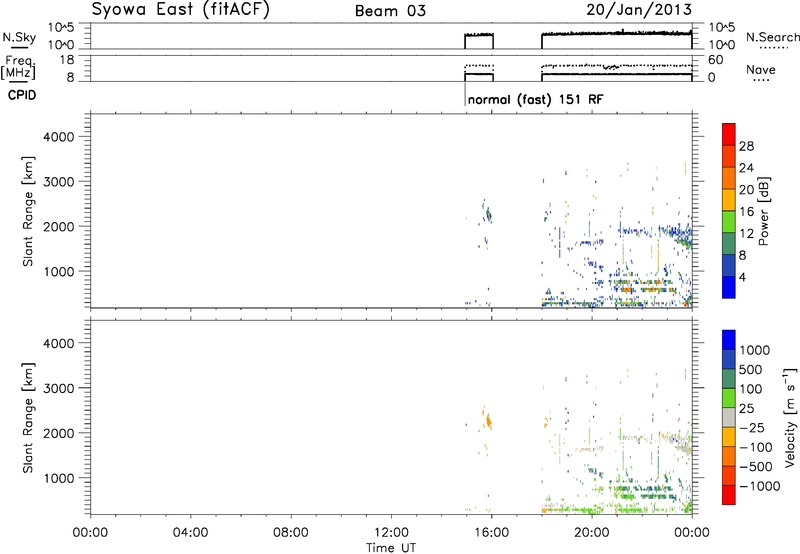Click the "-1000" label on Velocity scale

tap(760, 486)
